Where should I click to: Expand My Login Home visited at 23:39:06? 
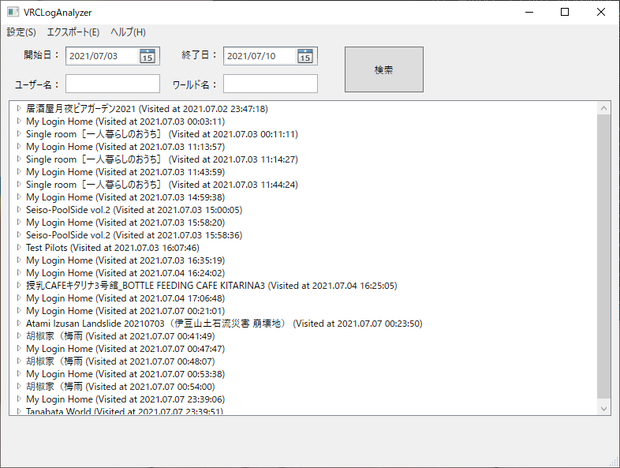[19, 399]
